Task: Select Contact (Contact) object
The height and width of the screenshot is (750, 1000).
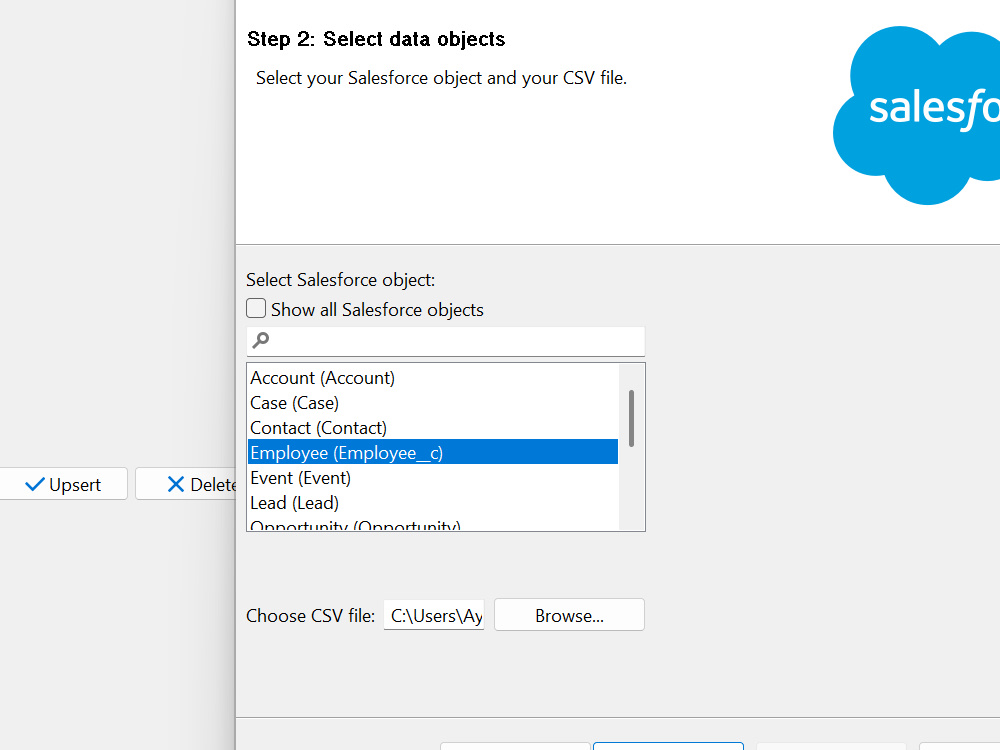Action: pos(432,428)
